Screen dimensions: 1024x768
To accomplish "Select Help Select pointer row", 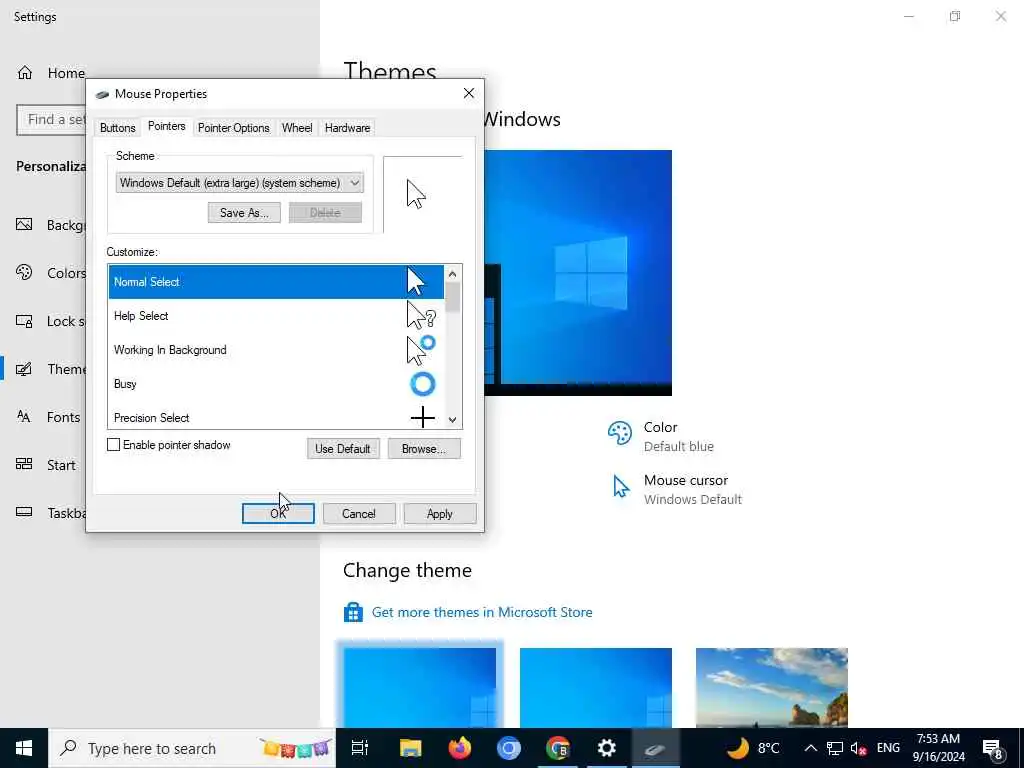I will pyautogui.click(x=276, y=316).
